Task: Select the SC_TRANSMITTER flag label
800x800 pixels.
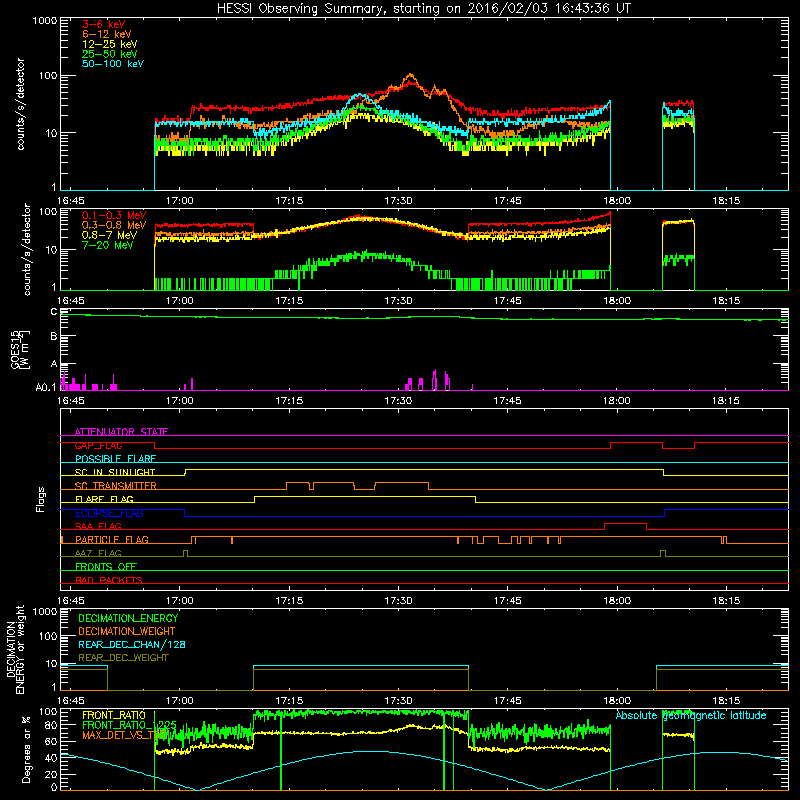Action: tap(116, 486)
